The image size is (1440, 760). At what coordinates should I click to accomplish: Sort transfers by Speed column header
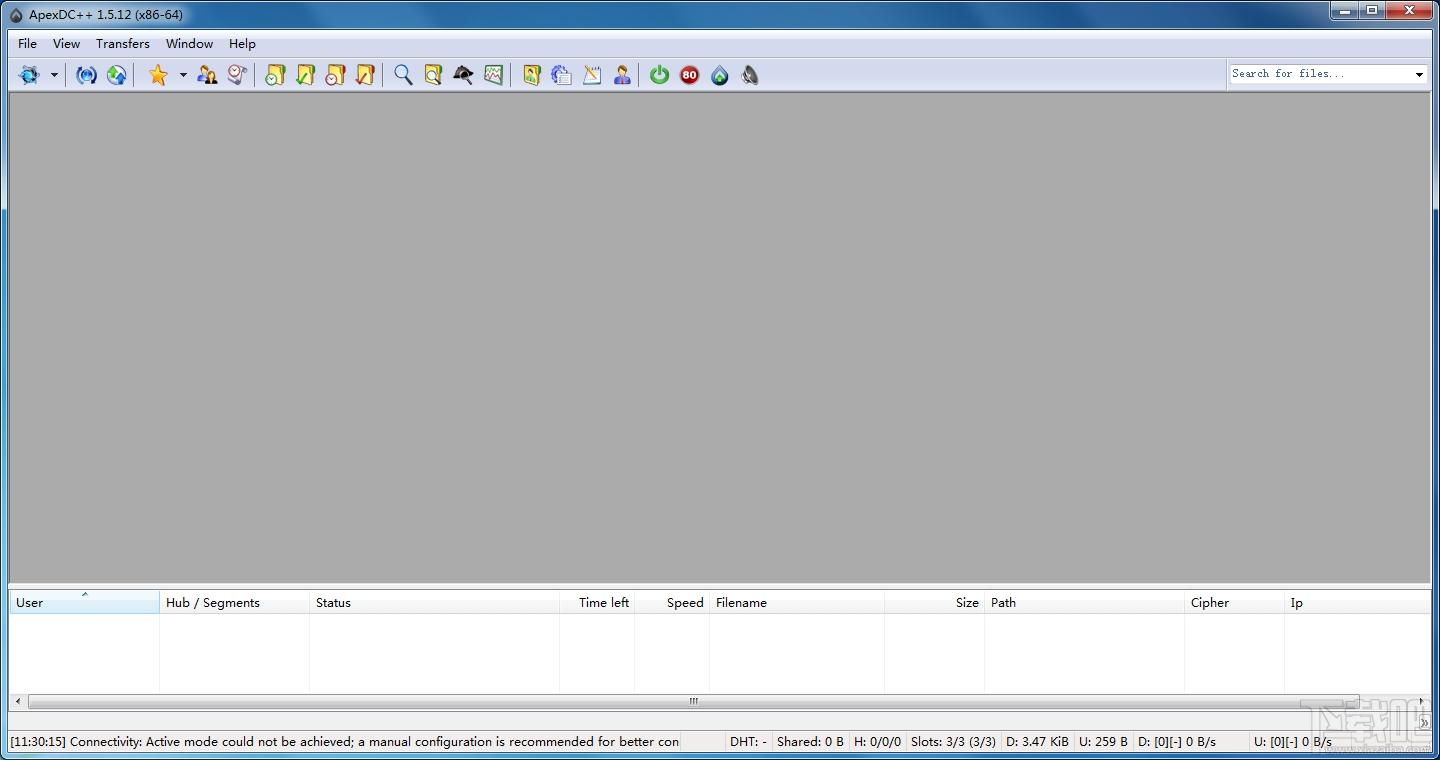(672, 602)
